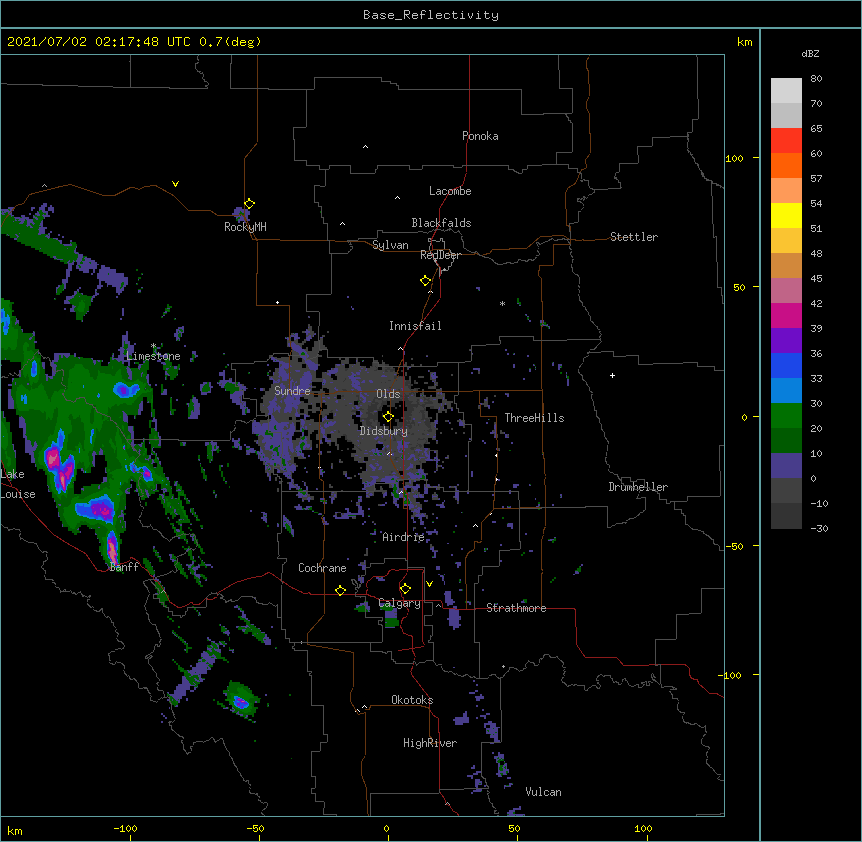This screenshot has height=842, width=862.
Task: Pick the bright yellow swatch in dBZ legend
Action: pos(786,215)
